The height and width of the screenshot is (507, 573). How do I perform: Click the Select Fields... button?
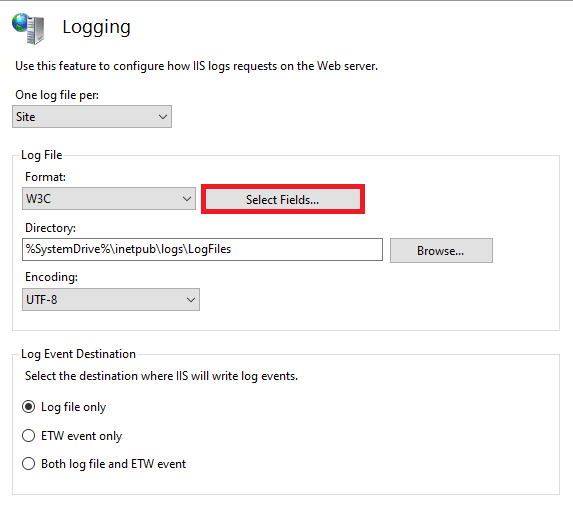pyautogui.click(x=282, y=199)
